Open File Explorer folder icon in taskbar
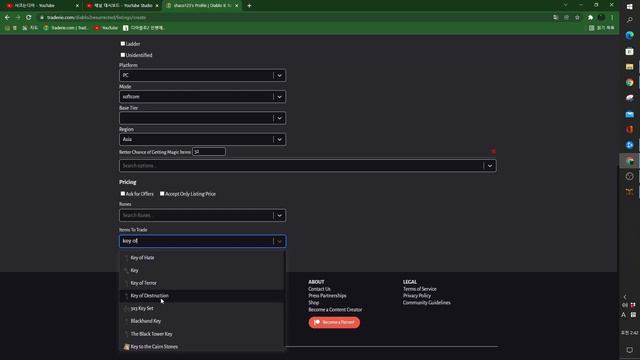Screen dimensions: 640x360 tap(629, 67)
